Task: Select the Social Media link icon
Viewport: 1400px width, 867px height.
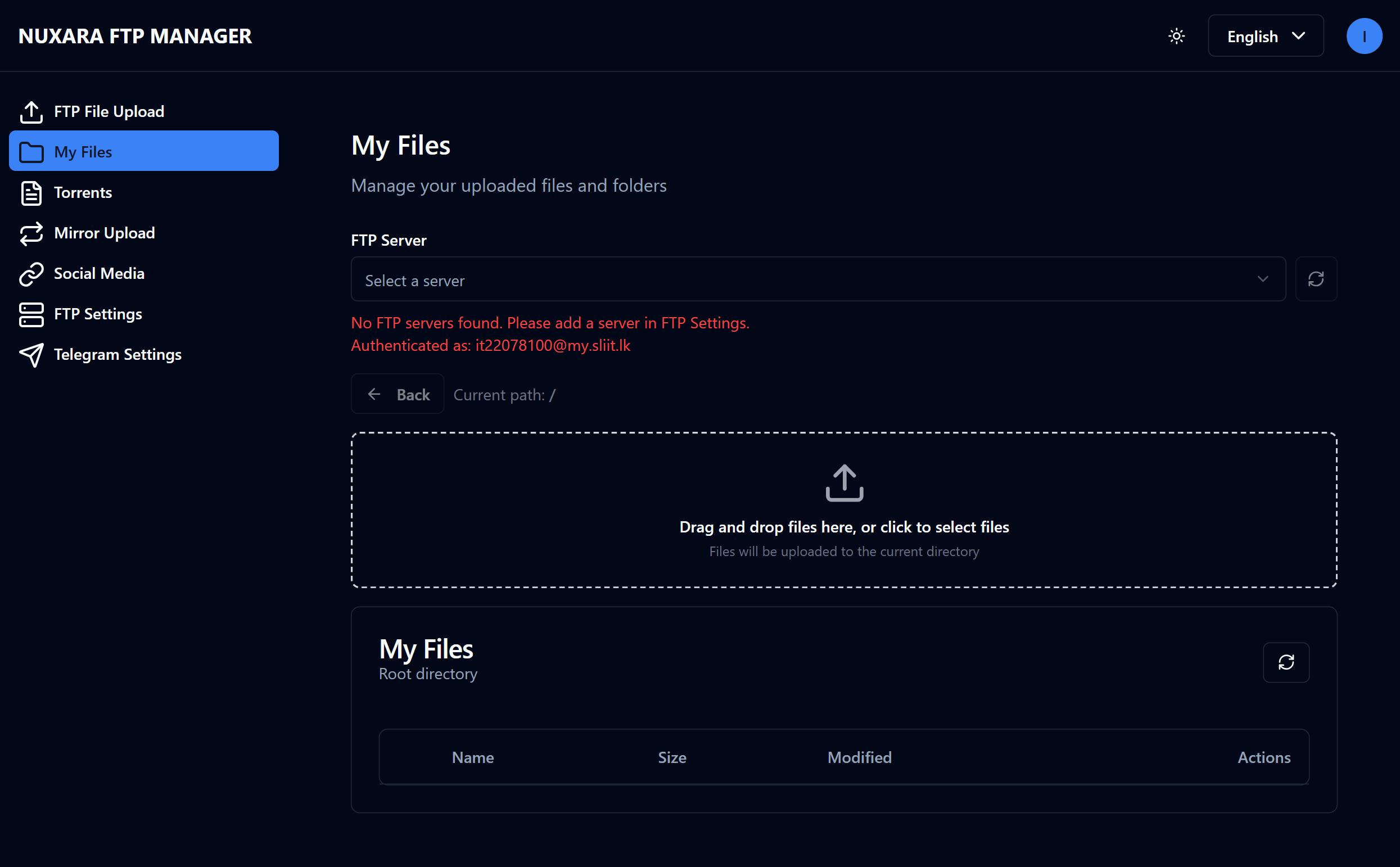Action: tap(32, 273)
